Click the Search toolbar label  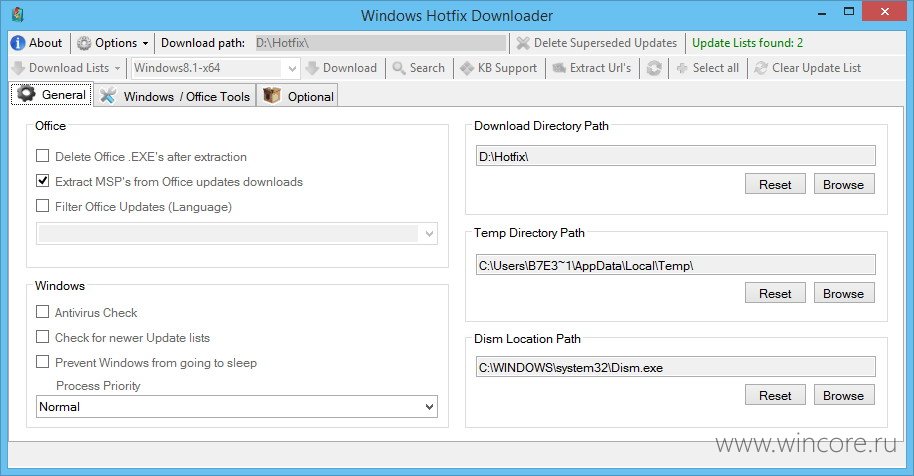[427, 68]
